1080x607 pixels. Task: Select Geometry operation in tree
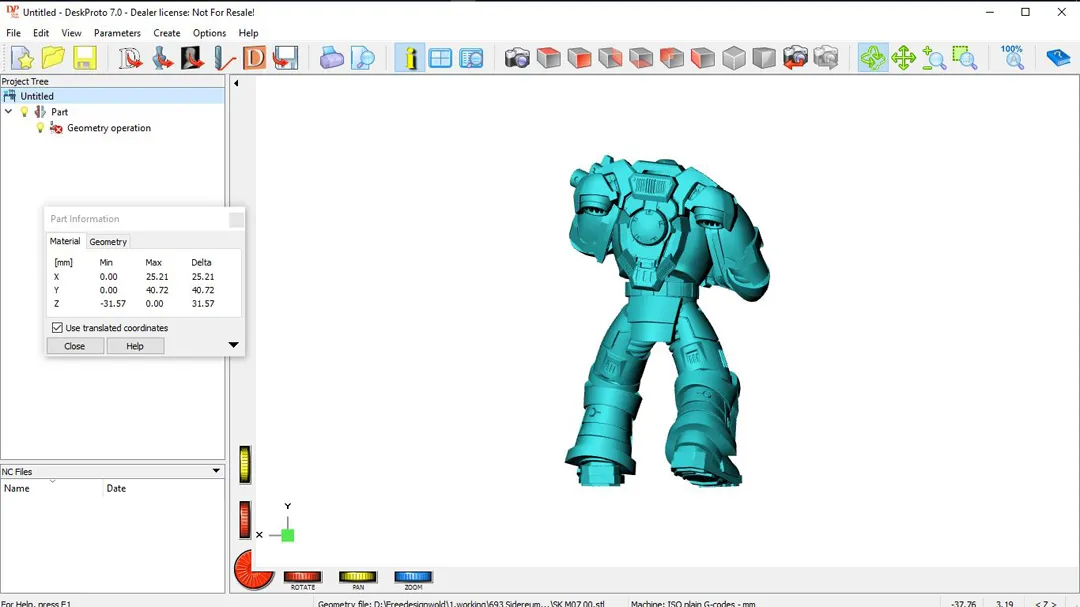[x=109, y=128]
